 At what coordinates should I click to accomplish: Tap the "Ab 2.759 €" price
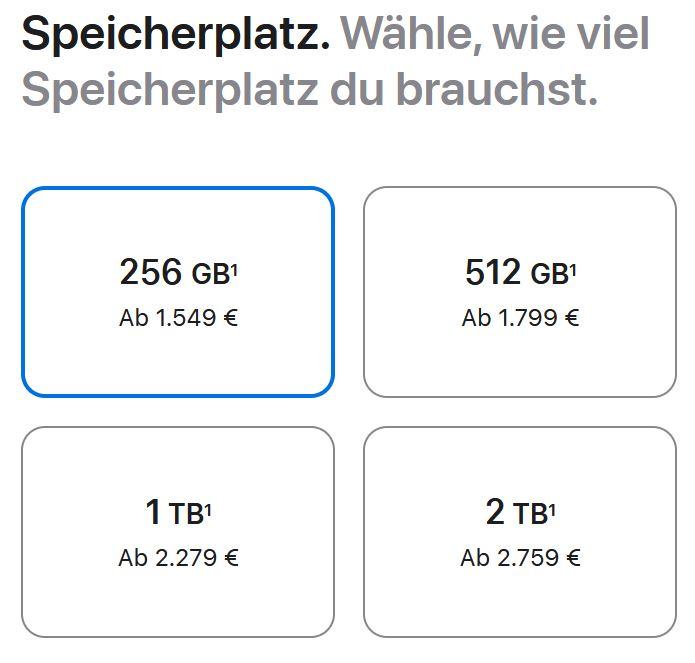click(520, 558)
